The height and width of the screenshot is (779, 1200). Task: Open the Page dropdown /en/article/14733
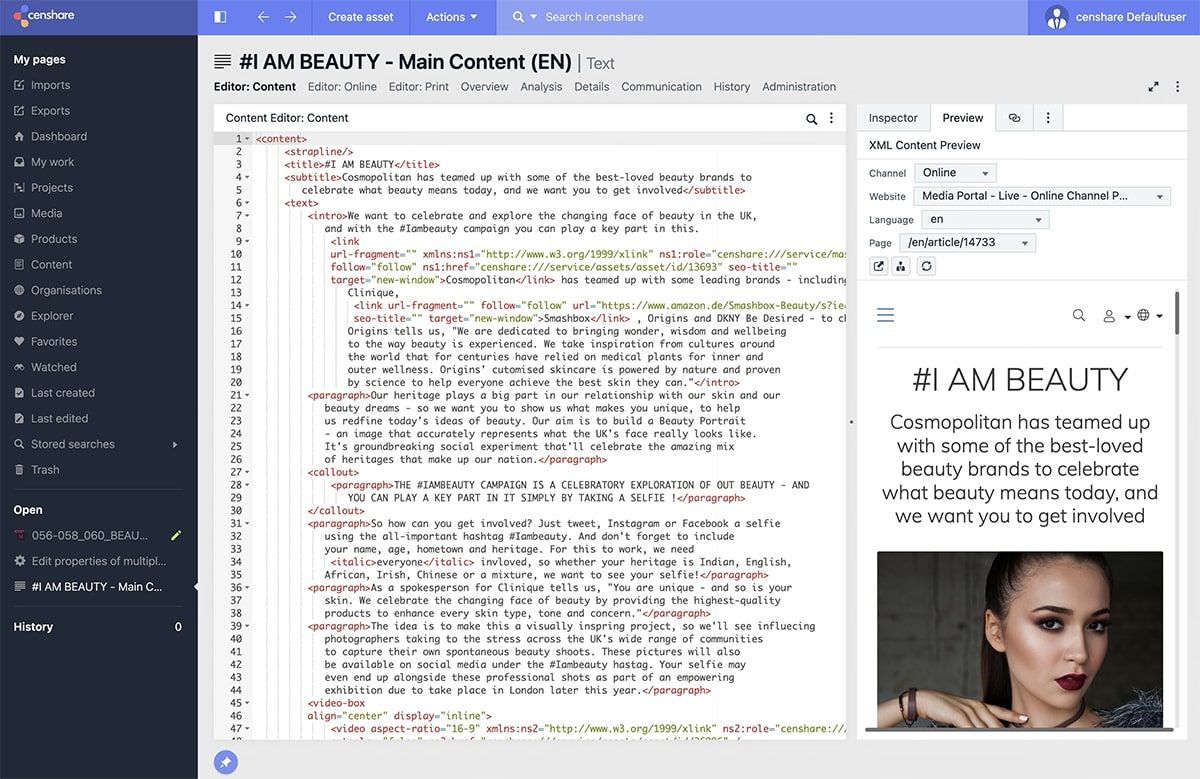966,243
